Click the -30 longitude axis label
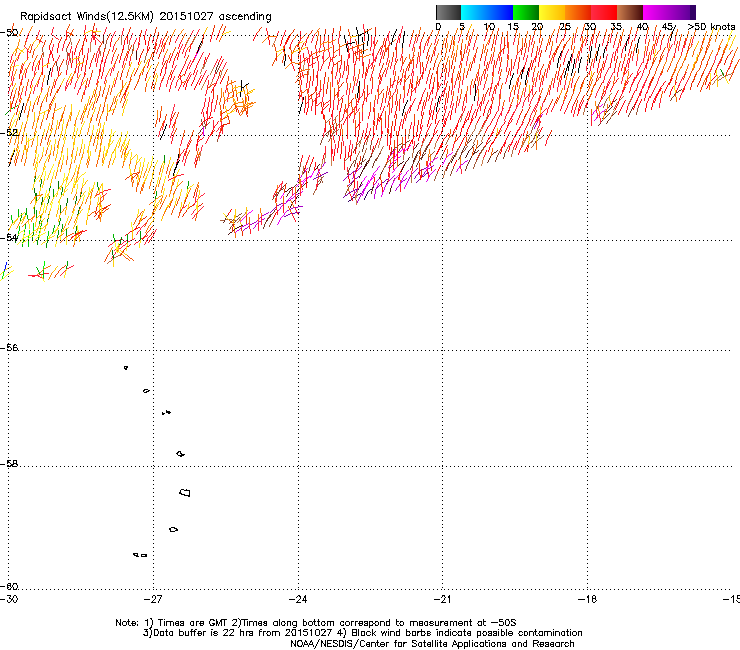Screen dimensions: 740x650 9,599
